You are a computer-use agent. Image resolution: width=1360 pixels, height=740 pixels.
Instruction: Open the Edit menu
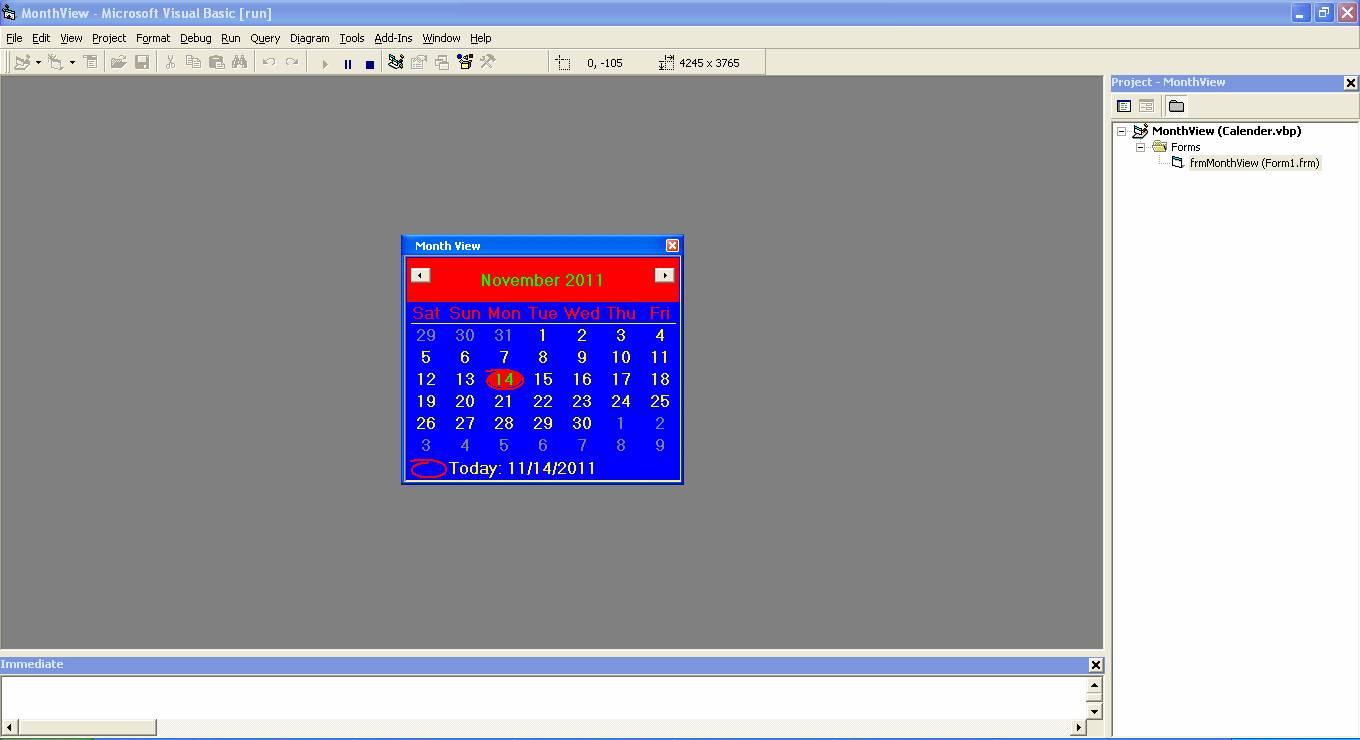click(41, 38)
